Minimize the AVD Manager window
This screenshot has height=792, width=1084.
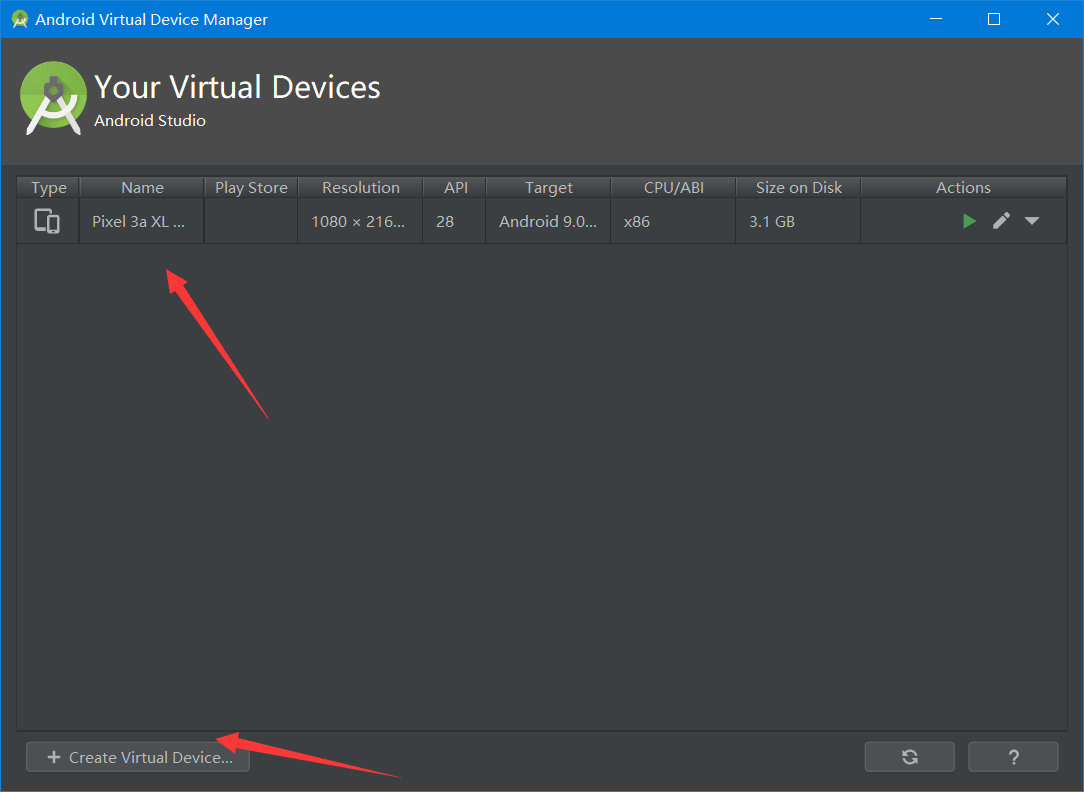[936, 19]
